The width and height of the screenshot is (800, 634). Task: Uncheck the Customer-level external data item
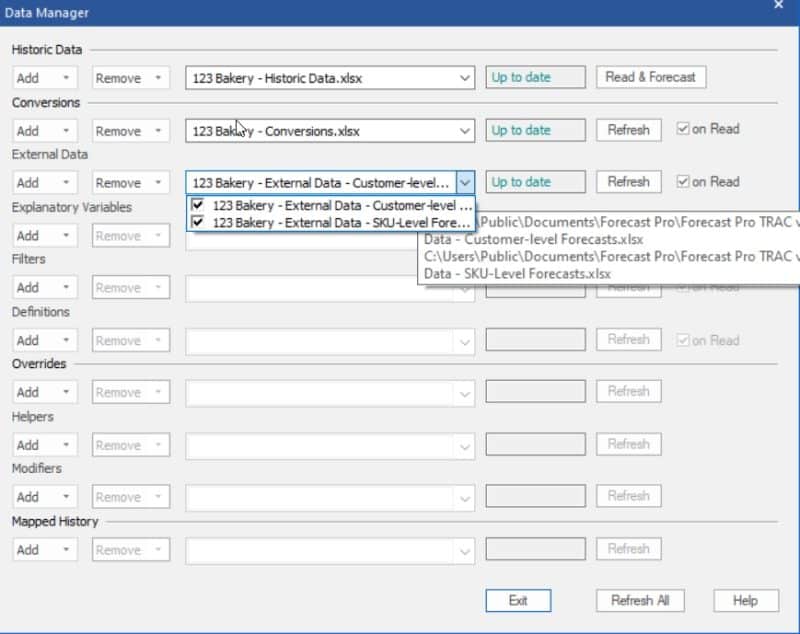(197, 204)
